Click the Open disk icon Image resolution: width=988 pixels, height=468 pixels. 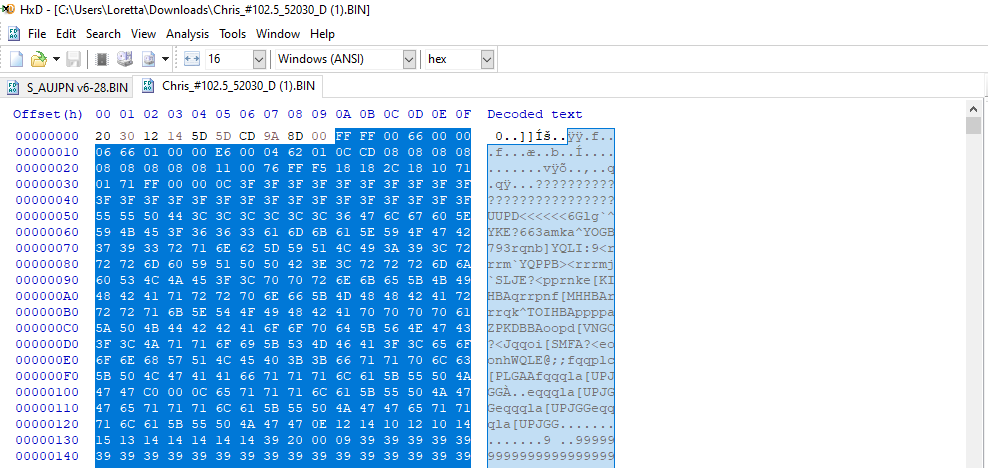125,60
